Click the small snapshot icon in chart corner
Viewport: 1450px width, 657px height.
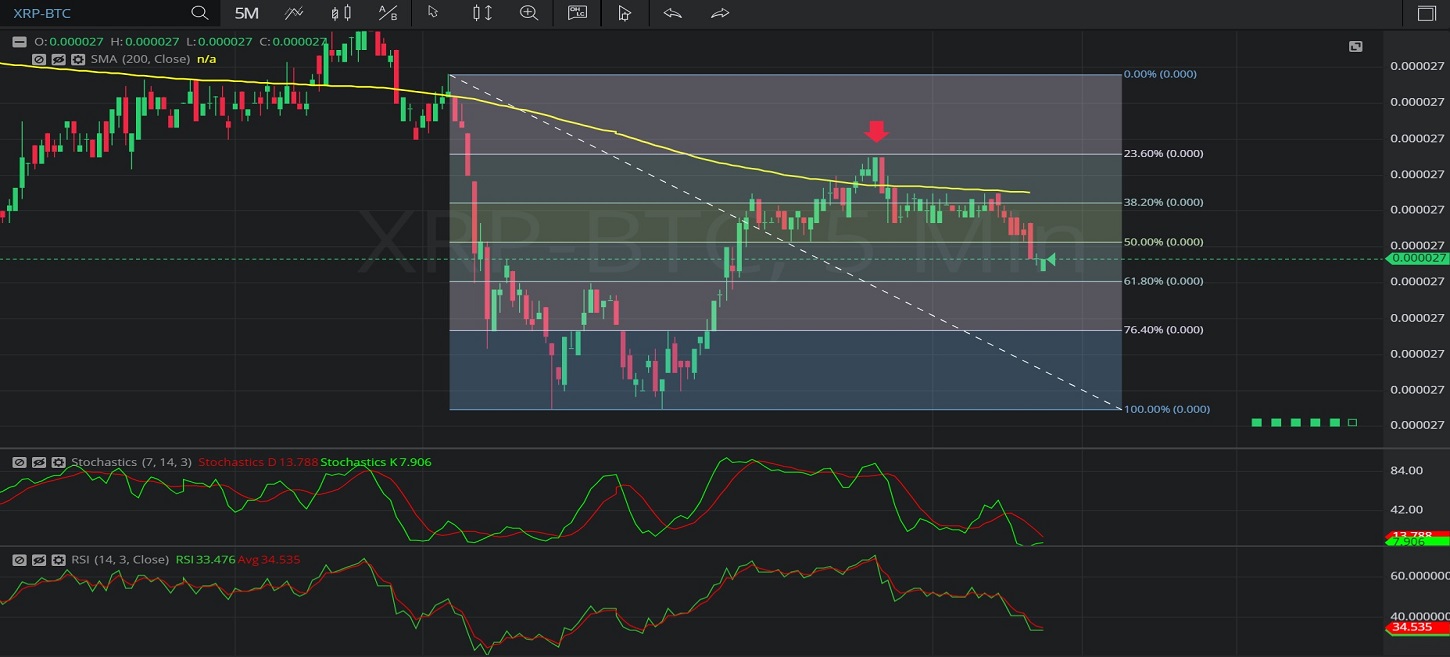point(1355,46)
